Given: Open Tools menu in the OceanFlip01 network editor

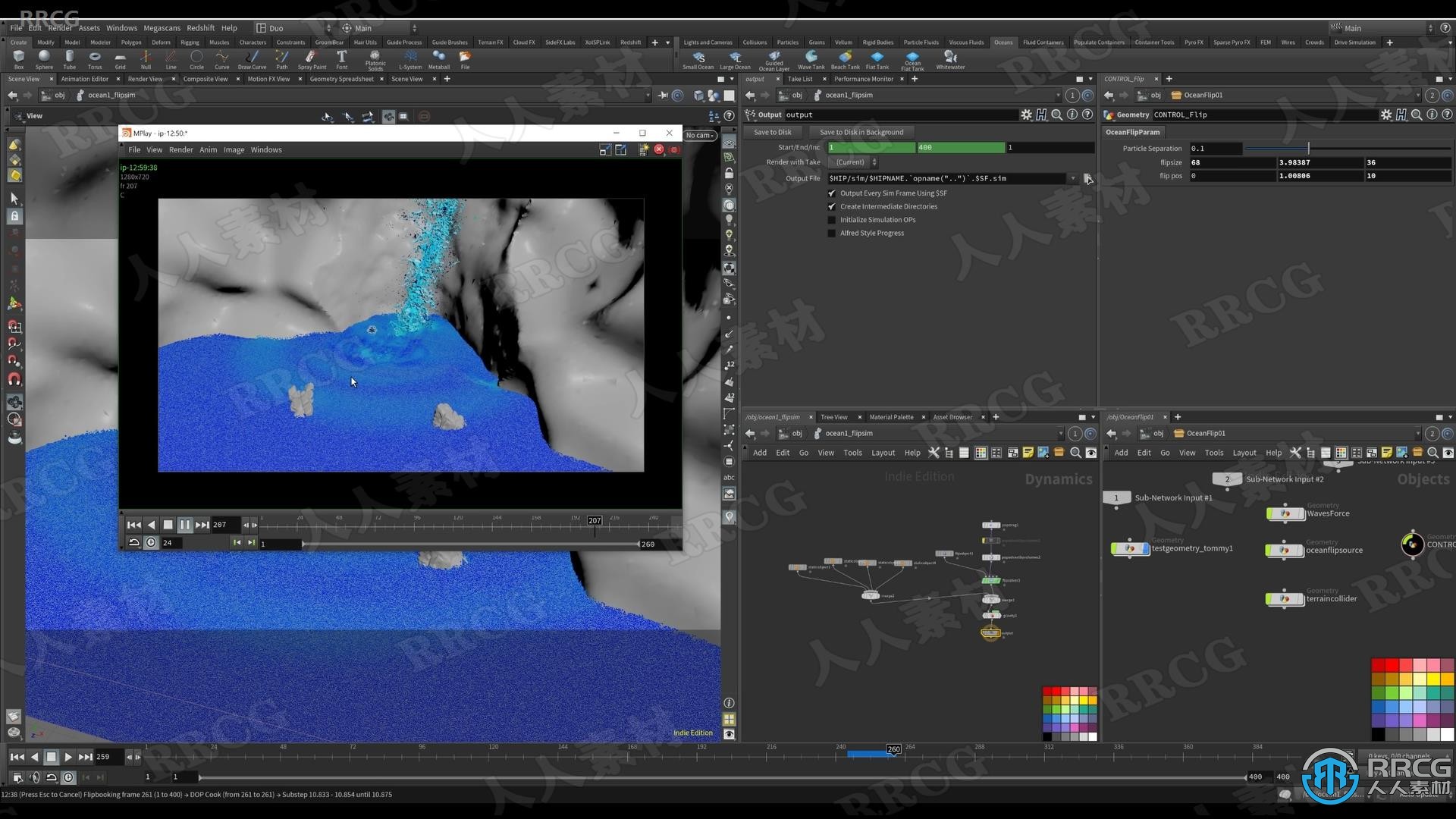Looking at the screenshot, I should click(x=1214, y=453).
